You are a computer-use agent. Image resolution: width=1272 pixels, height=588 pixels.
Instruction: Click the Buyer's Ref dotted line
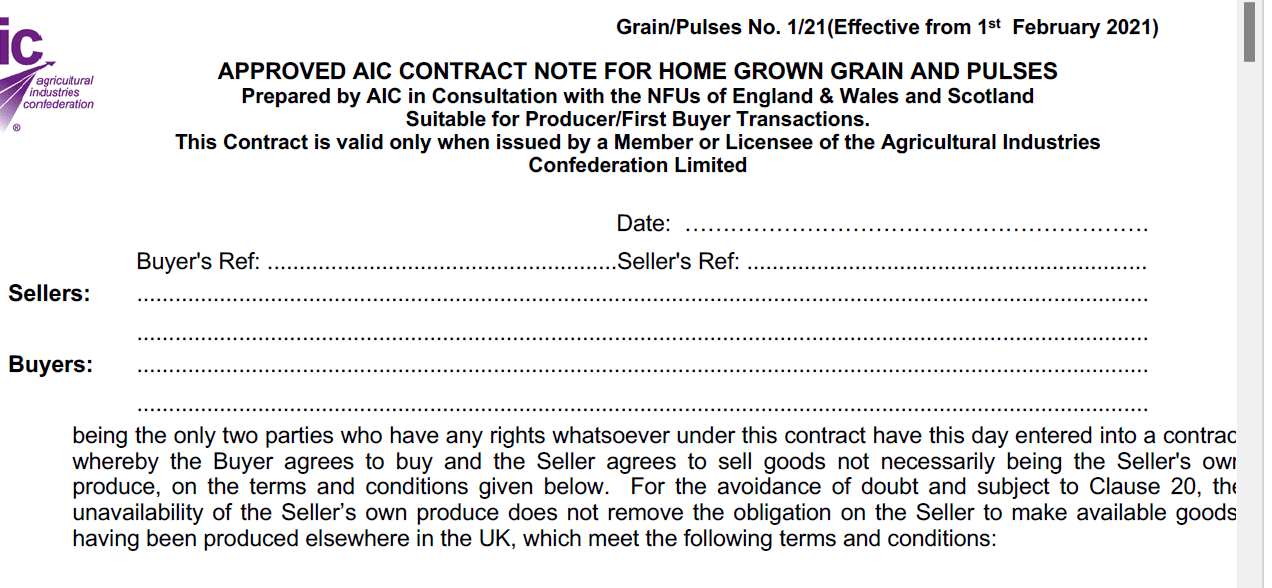[x=442, y=268]
